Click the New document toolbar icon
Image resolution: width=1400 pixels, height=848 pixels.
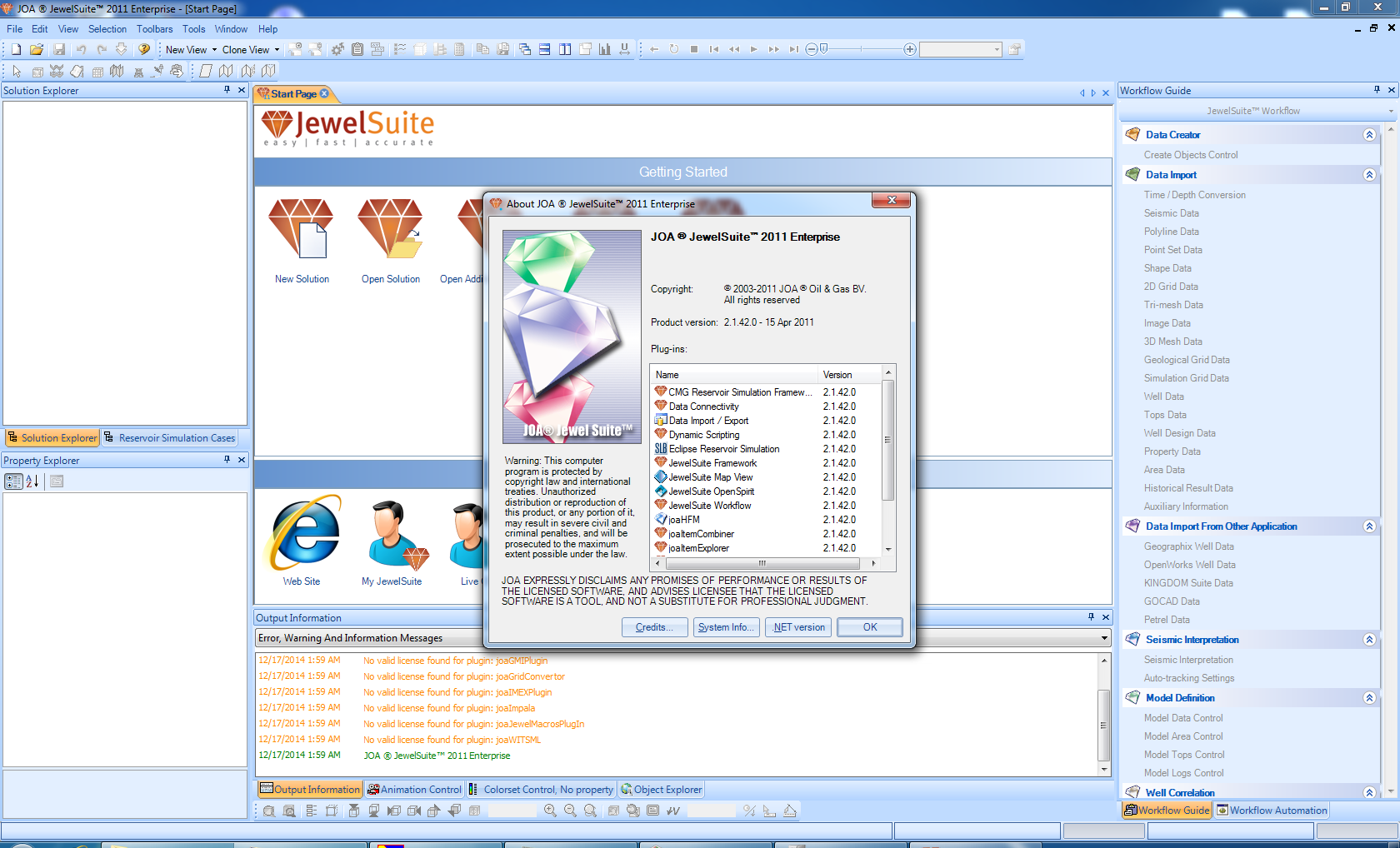16,50
